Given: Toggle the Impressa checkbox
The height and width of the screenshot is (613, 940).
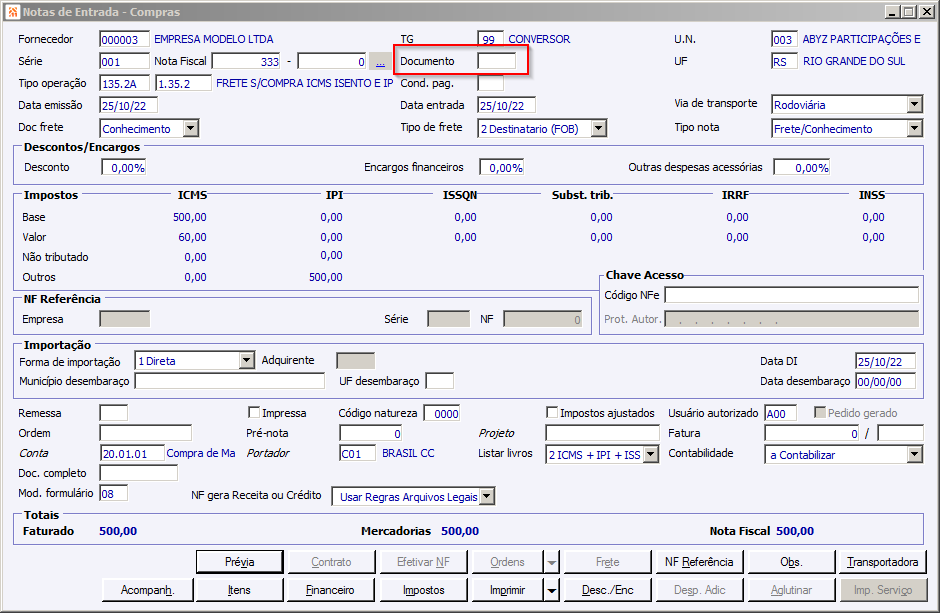Looking at the screenshot, I should (x=254, y=413).
